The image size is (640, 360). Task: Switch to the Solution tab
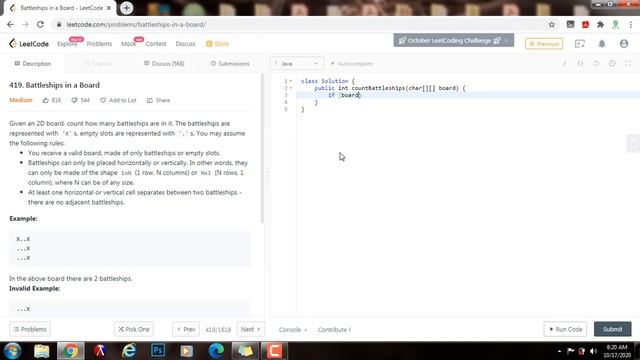coord(98,64)
